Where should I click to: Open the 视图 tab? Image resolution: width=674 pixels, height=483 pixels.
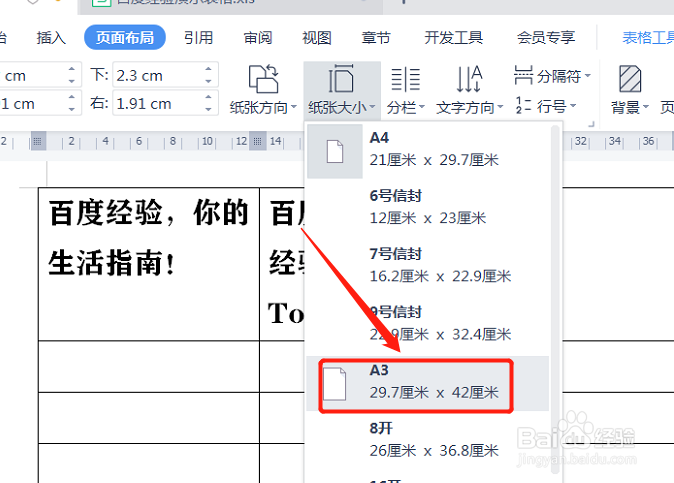pos(317,38)
